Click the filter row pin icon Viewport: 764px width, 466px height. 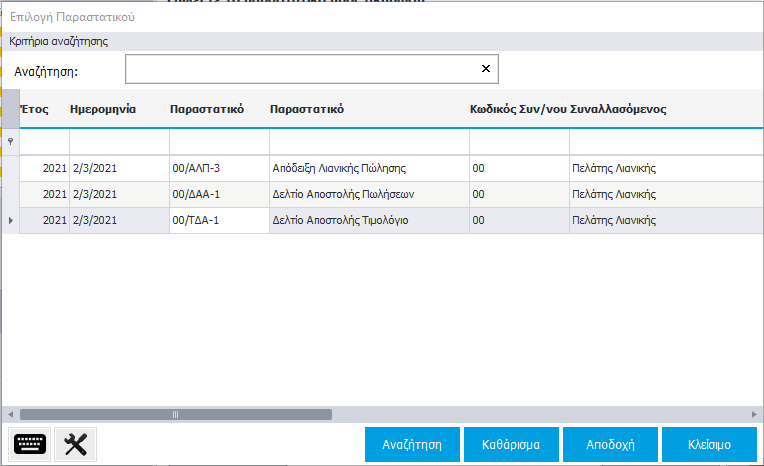(10, 143)
